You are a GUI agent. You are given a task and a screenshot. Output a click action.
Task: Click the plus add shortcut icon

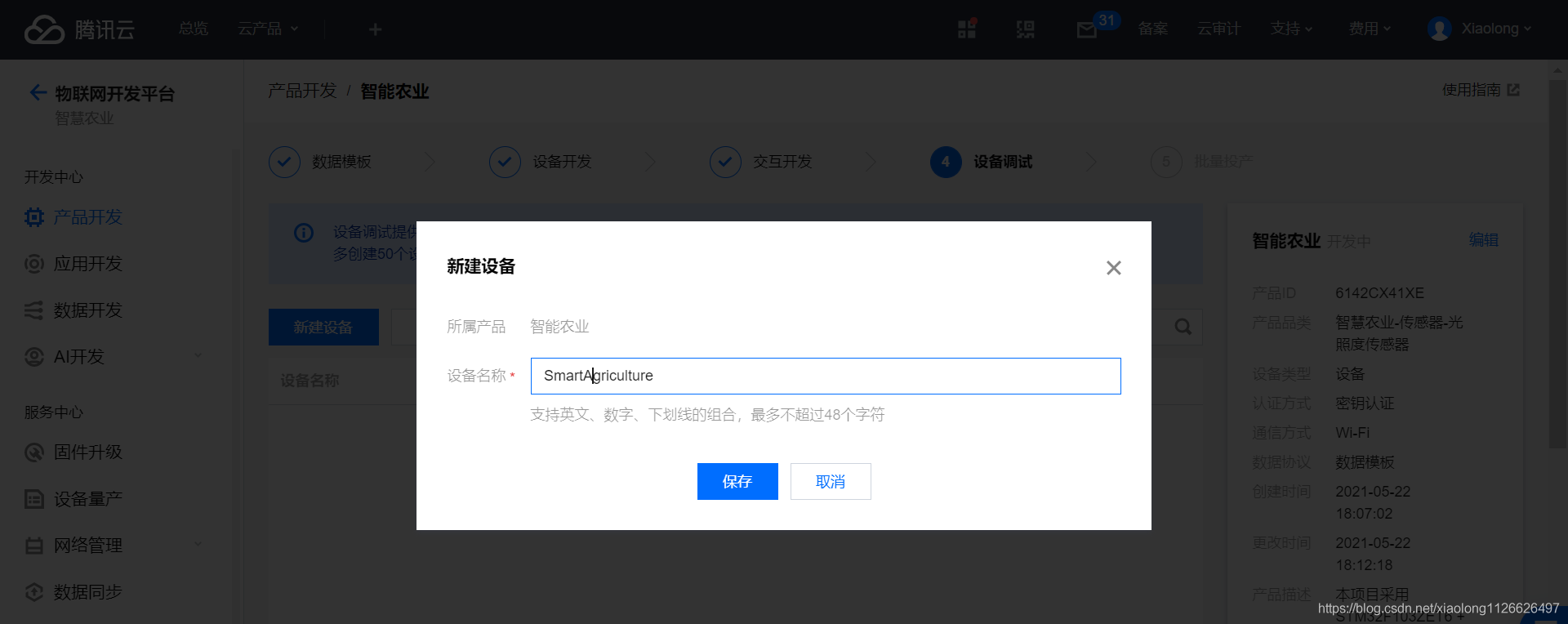coord(375,29)
